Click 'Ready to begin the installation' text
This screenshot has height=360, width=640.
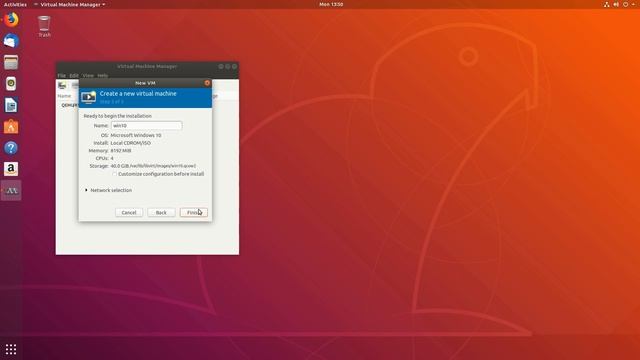(x=118, y=116)
